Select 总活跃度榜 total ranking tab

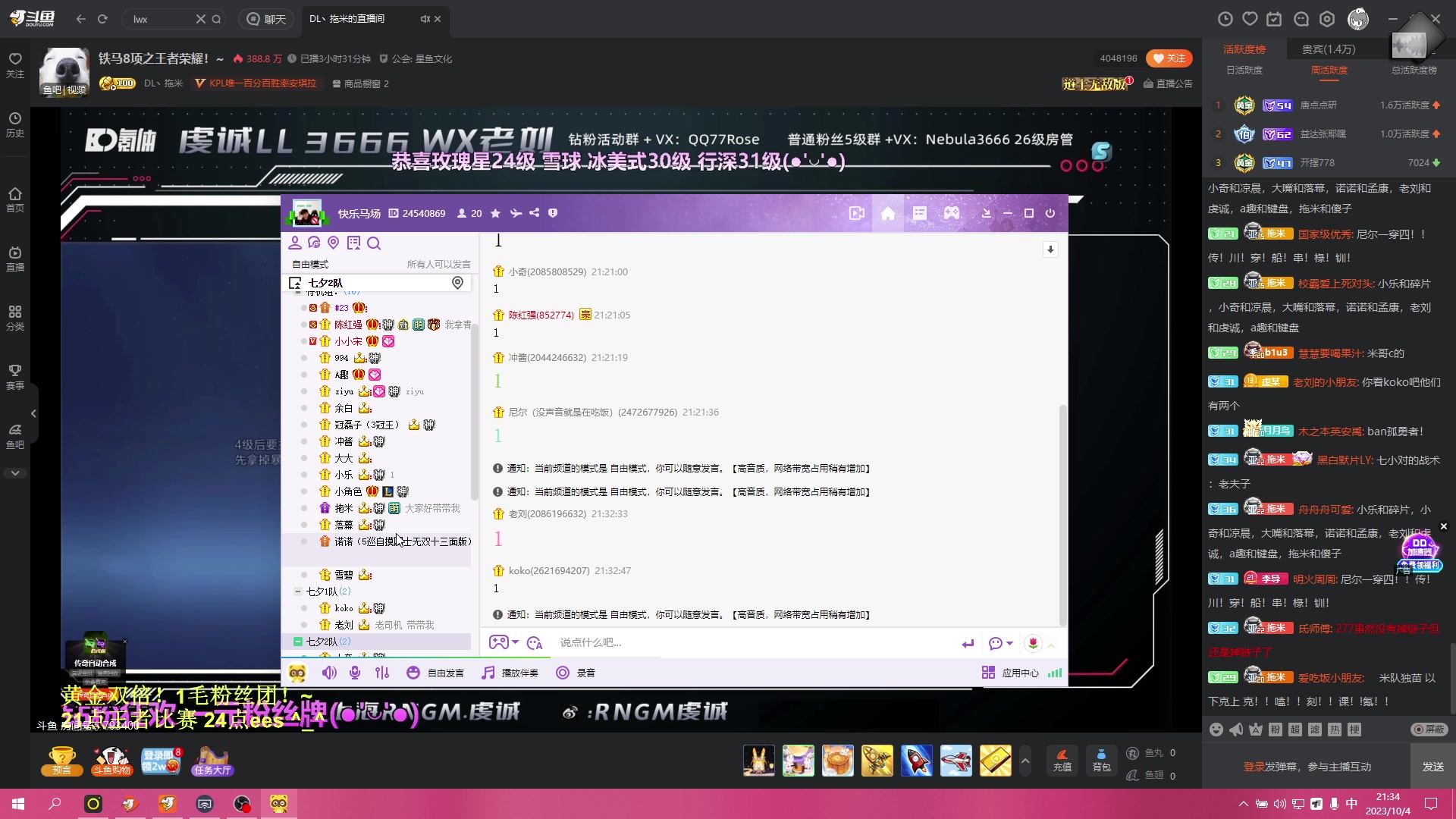click(x=1414, y=70)
